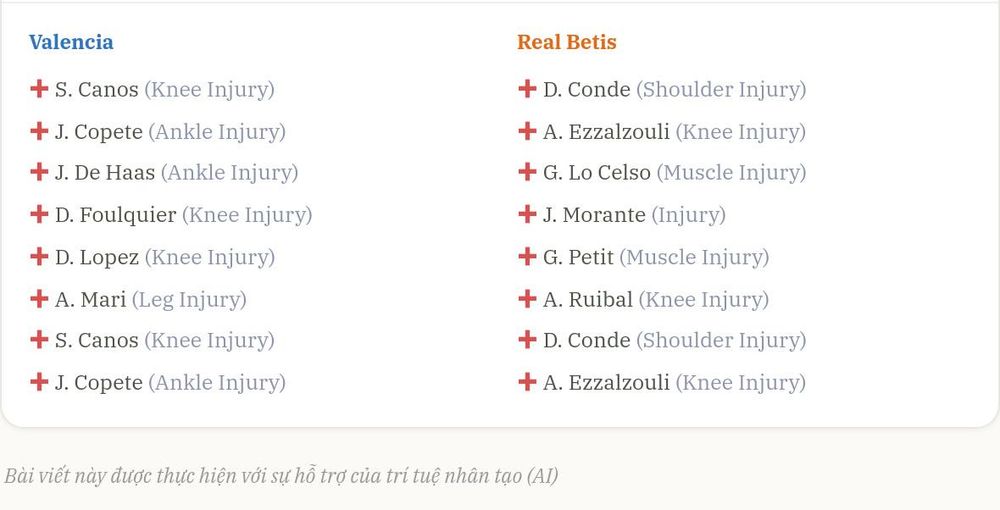This screenshot has width=1000, height=510.
Task: Open the Valencia team heading
Action: 71,42
